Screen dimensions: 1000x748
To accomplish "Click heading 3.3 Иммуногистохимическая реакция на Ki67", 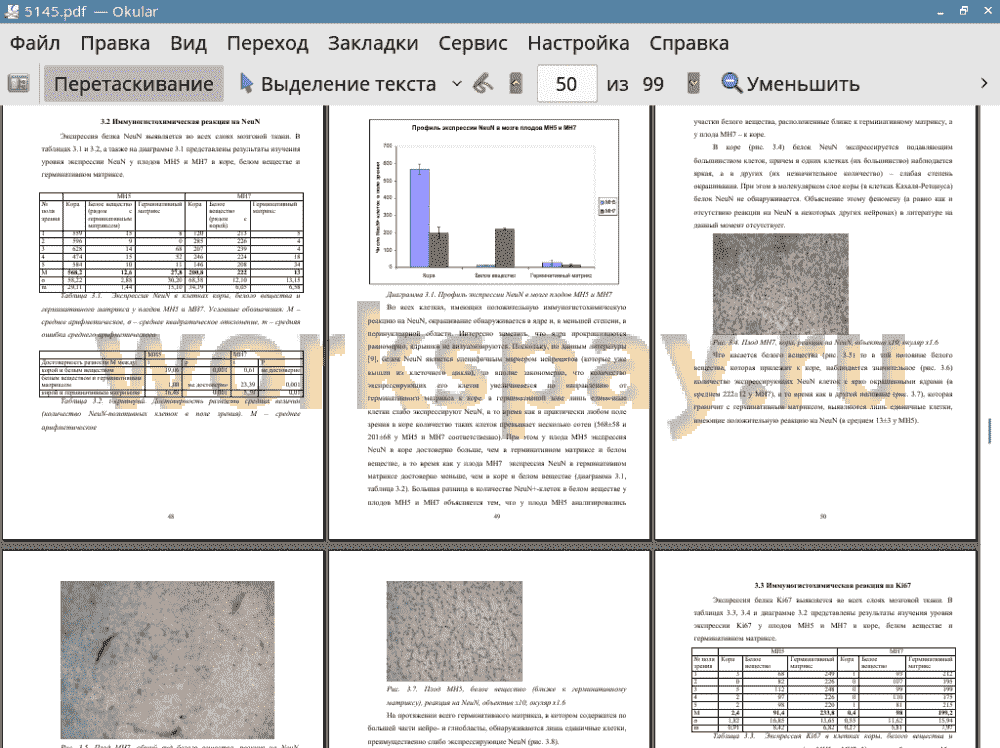I will point(832,585).
